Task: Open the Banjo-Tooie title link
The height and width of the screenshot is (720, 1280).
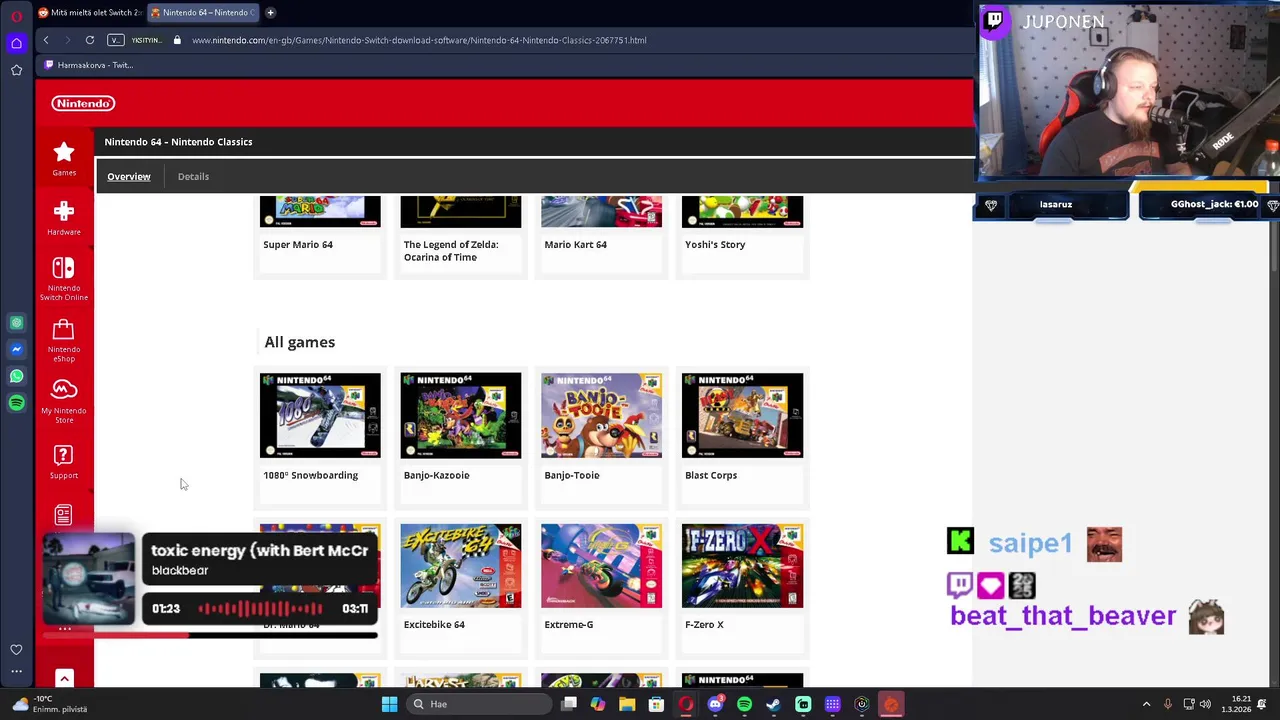Action: coord(572,475)
